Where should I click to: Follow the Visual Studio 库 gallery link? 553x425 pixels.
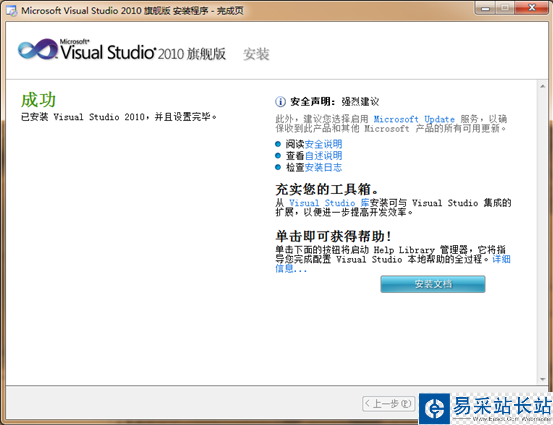click(x=329, y=203)
